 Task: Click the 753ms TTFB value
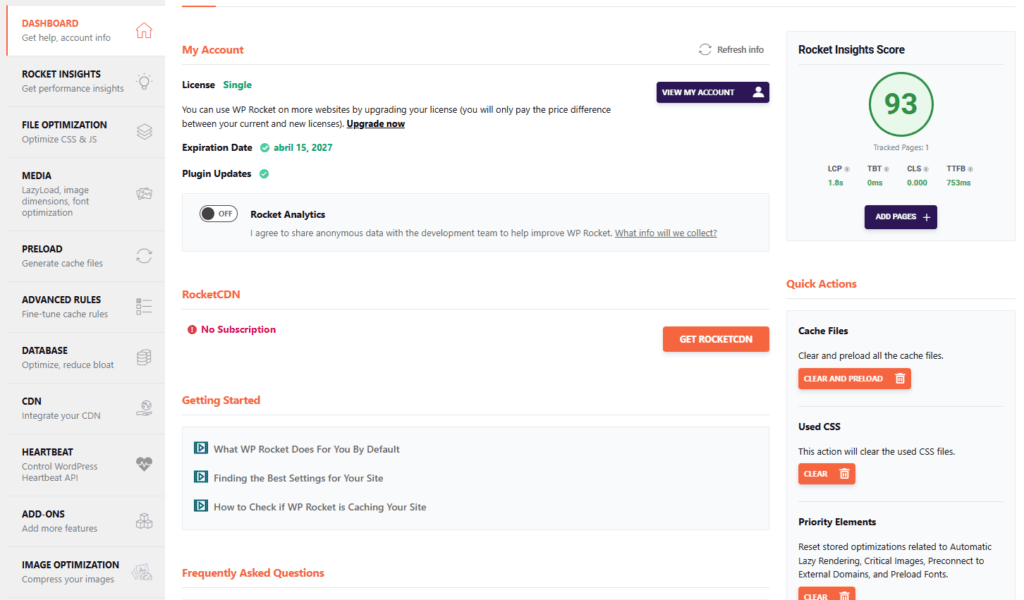tap(959, 183)
